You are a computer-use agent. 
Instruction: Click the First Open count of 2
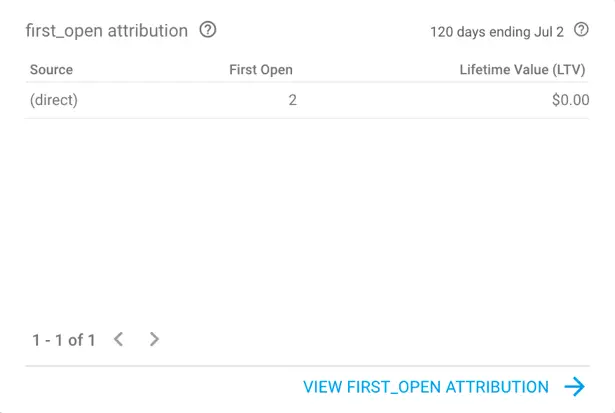pyautogui.click(x=292, y=100)
